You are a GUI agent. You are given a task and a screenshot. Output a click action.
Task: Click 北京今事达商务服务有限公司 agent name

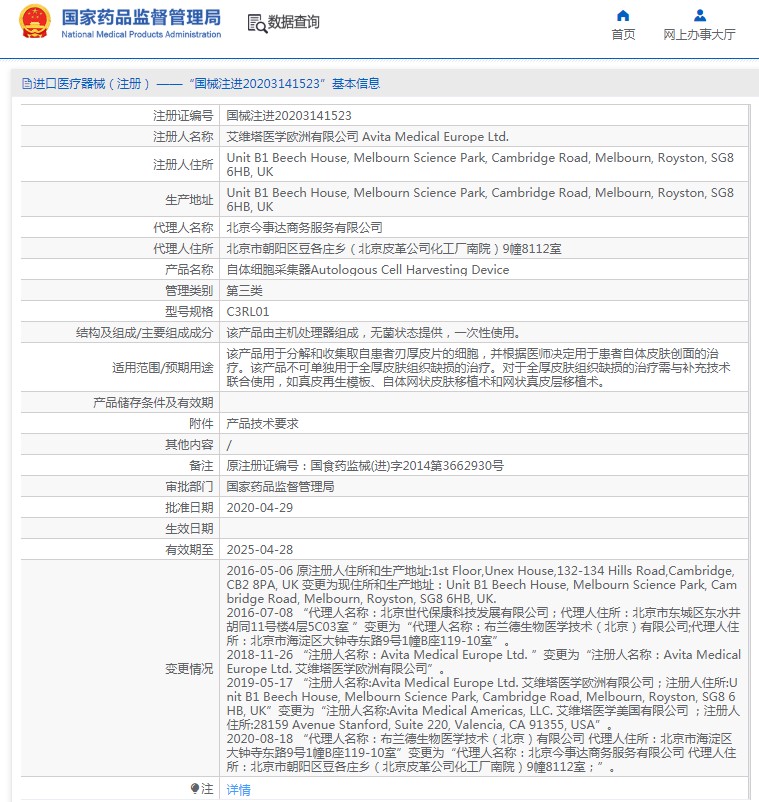click(304, 228)
